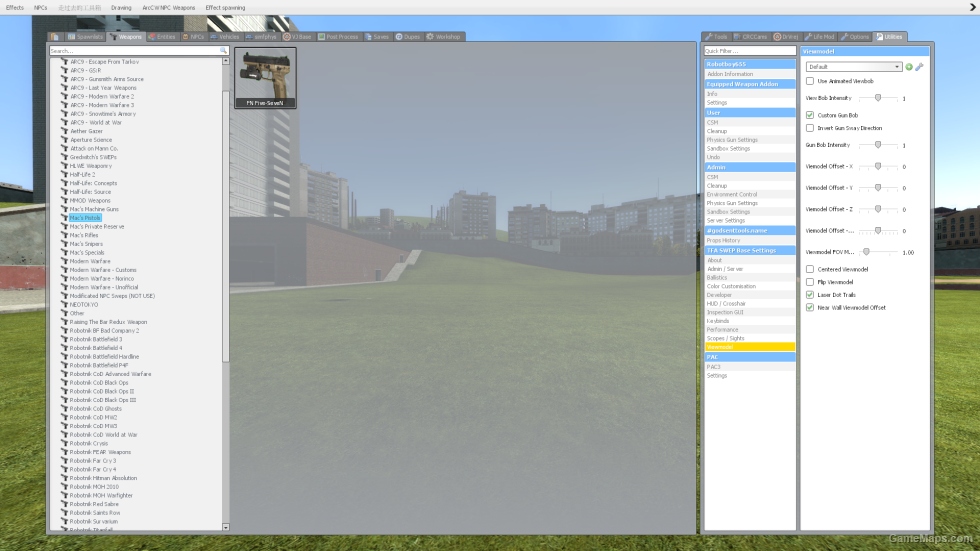Screen dimensions: 980x551
Task: Open Environment Control under Admin
Action: coord(750,194)
